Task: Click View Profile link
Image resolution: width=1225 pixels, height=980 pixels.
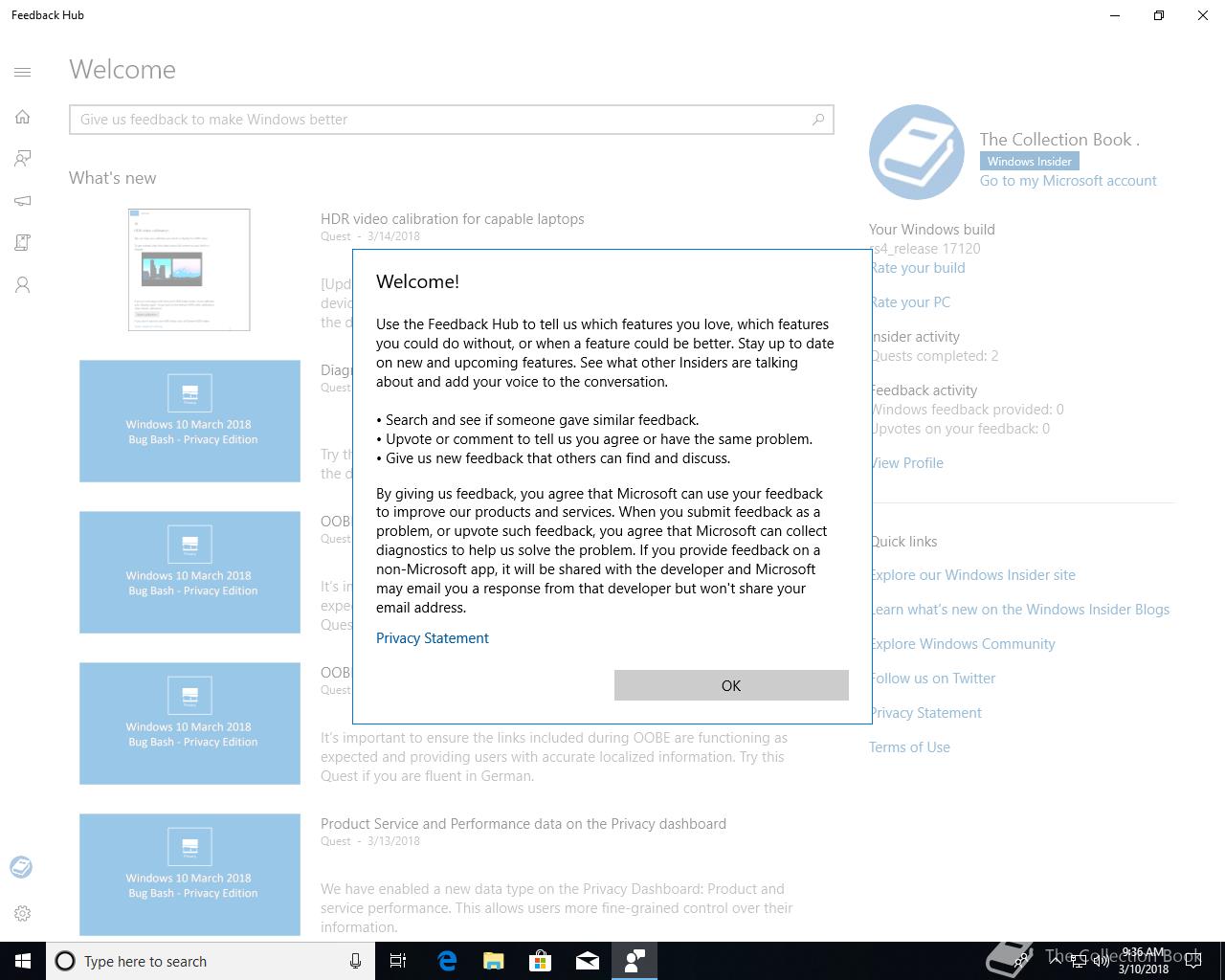Action: [x=907, y=463]
